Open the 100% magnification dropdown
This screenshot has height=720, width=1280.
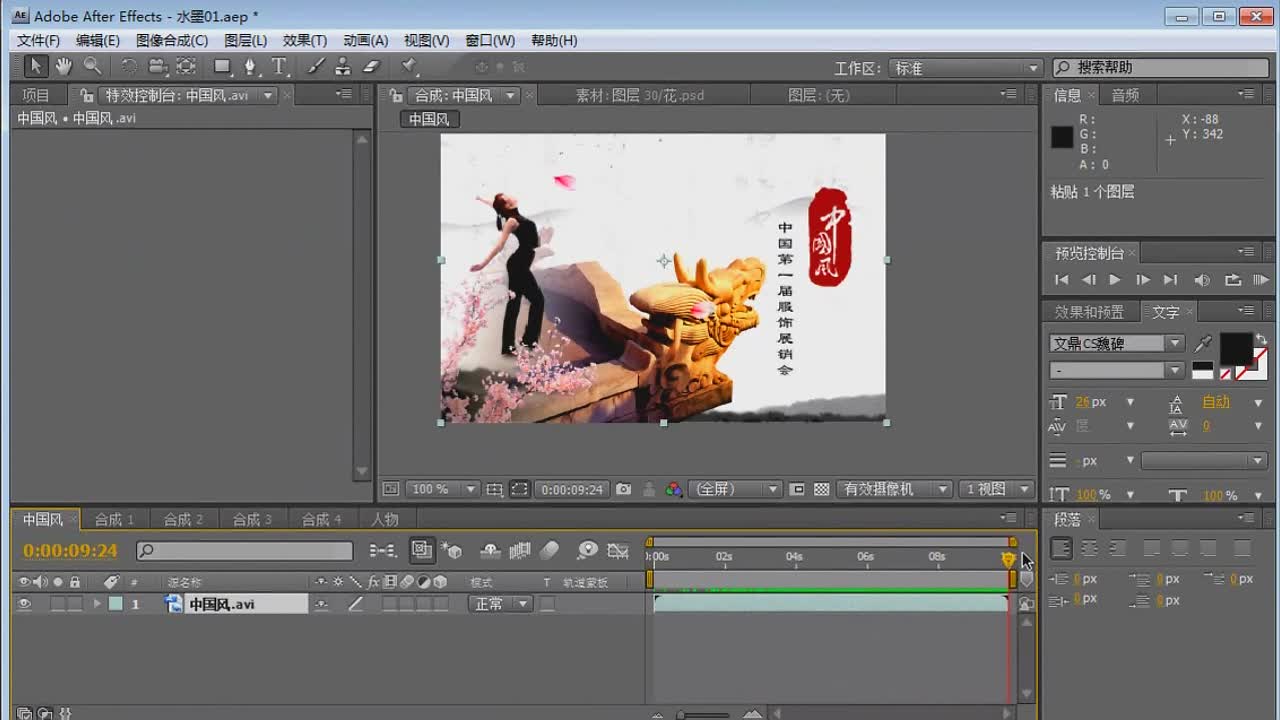click(443, 489)
